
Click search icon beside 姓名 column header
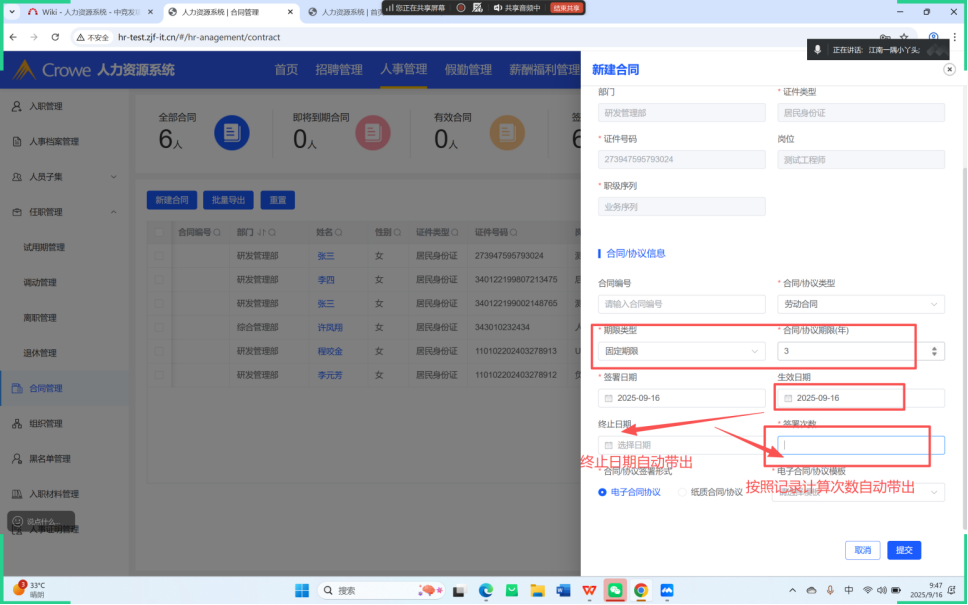pos(339,233)
